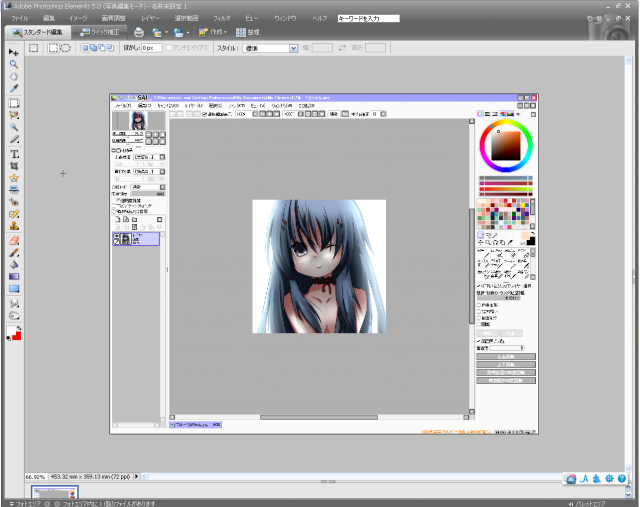The height and width of the screenshot is (507, 640).
Task: Select the Rectangular Marquee tool in the toolbox
Action: click(x=14, y=103)
